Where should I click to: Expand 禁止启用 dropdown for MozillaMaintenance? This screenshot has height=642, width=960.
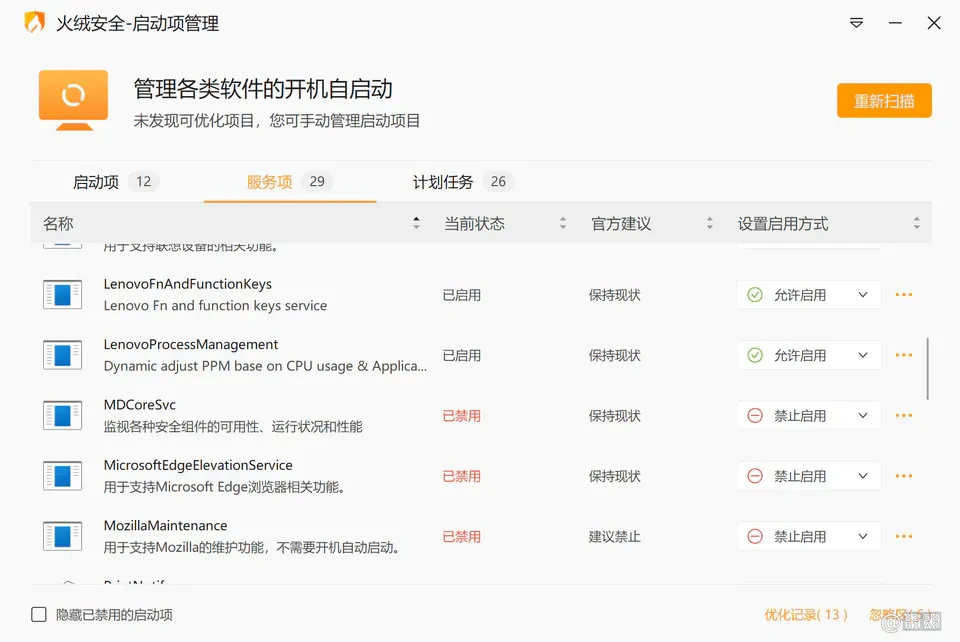click(809, 536)
